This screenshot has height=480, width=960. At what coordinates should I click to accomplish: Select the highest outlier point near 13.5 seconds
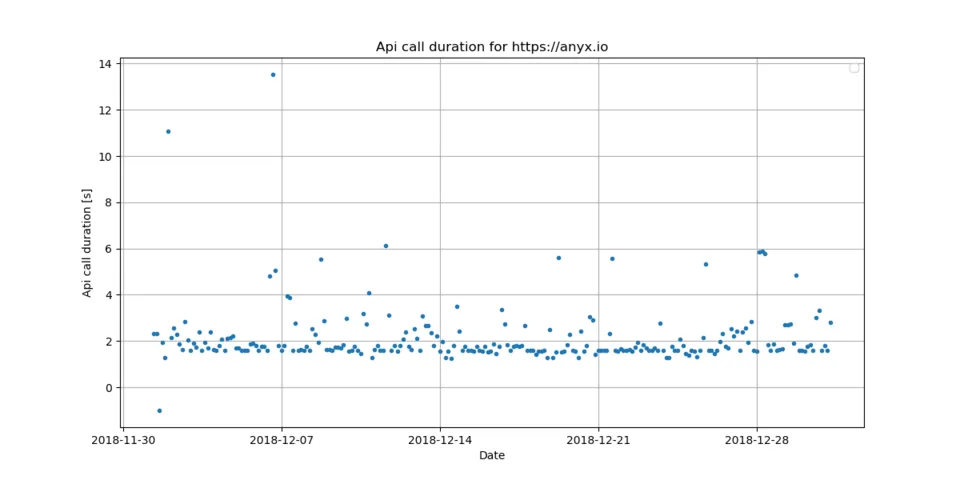273,75
